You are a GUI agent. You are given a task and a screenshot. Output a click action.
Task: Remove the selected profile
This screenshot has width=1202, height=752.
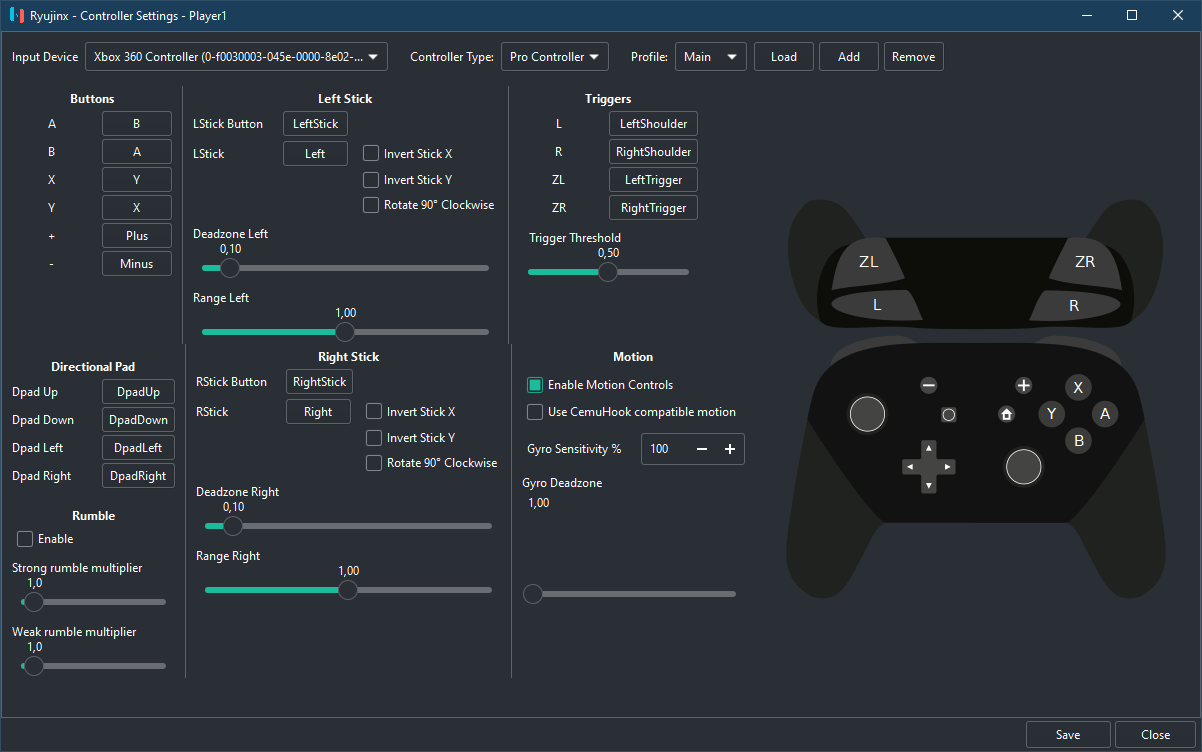coord(913,57)
